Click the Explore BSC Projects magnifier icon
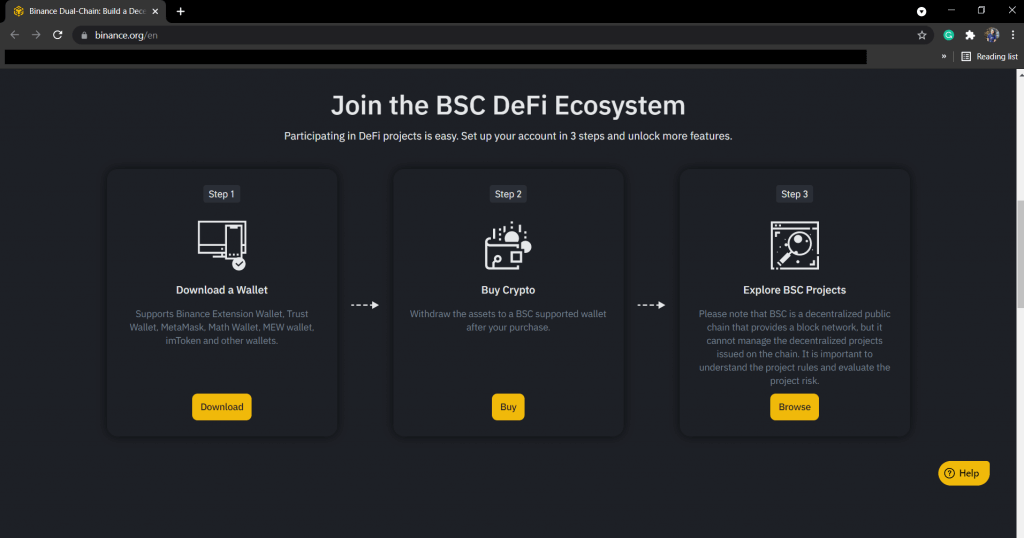Viewport: 1024px width, 538px height. coord(795,245)
